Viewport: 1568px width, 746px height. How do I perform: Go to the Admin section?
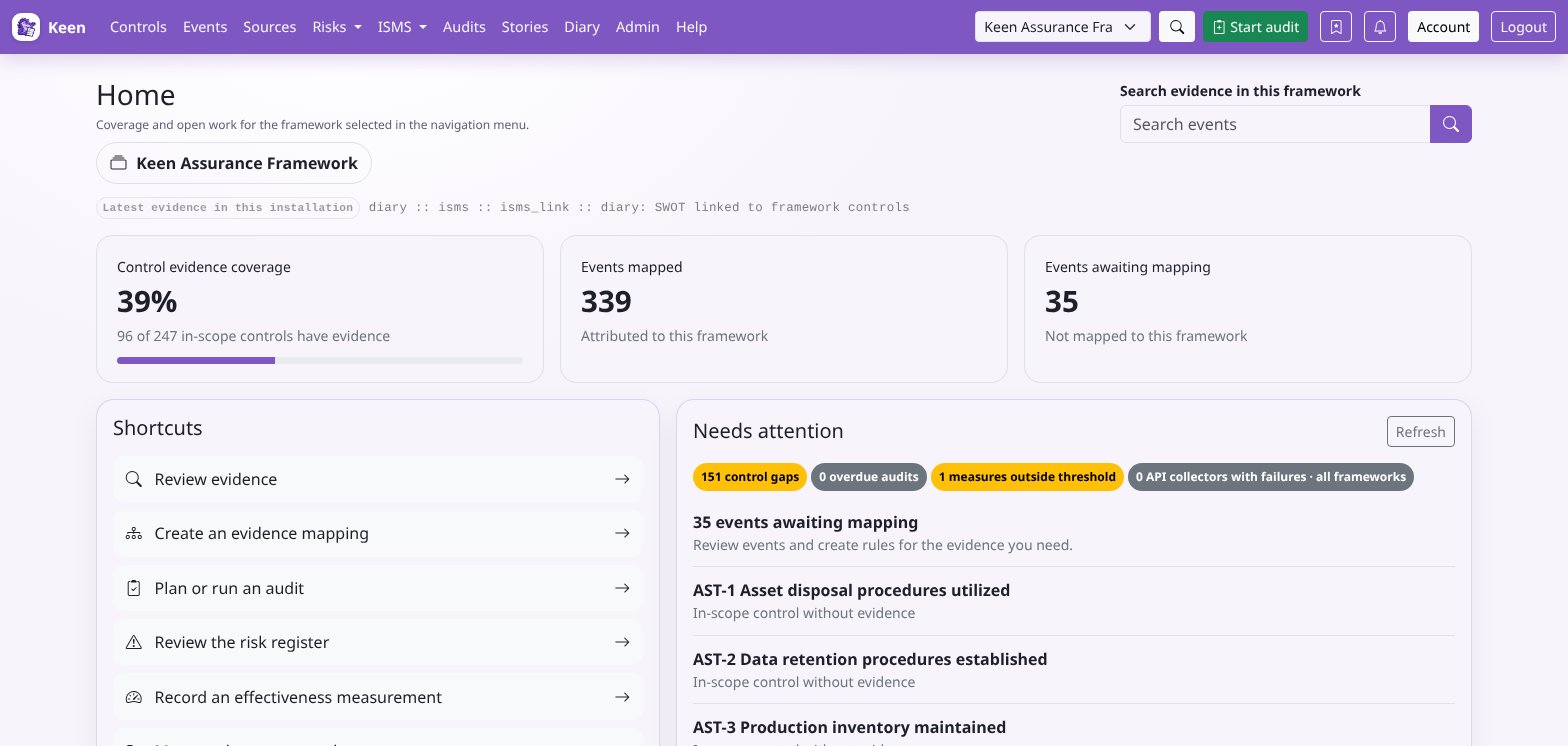(x=638, y=27)
